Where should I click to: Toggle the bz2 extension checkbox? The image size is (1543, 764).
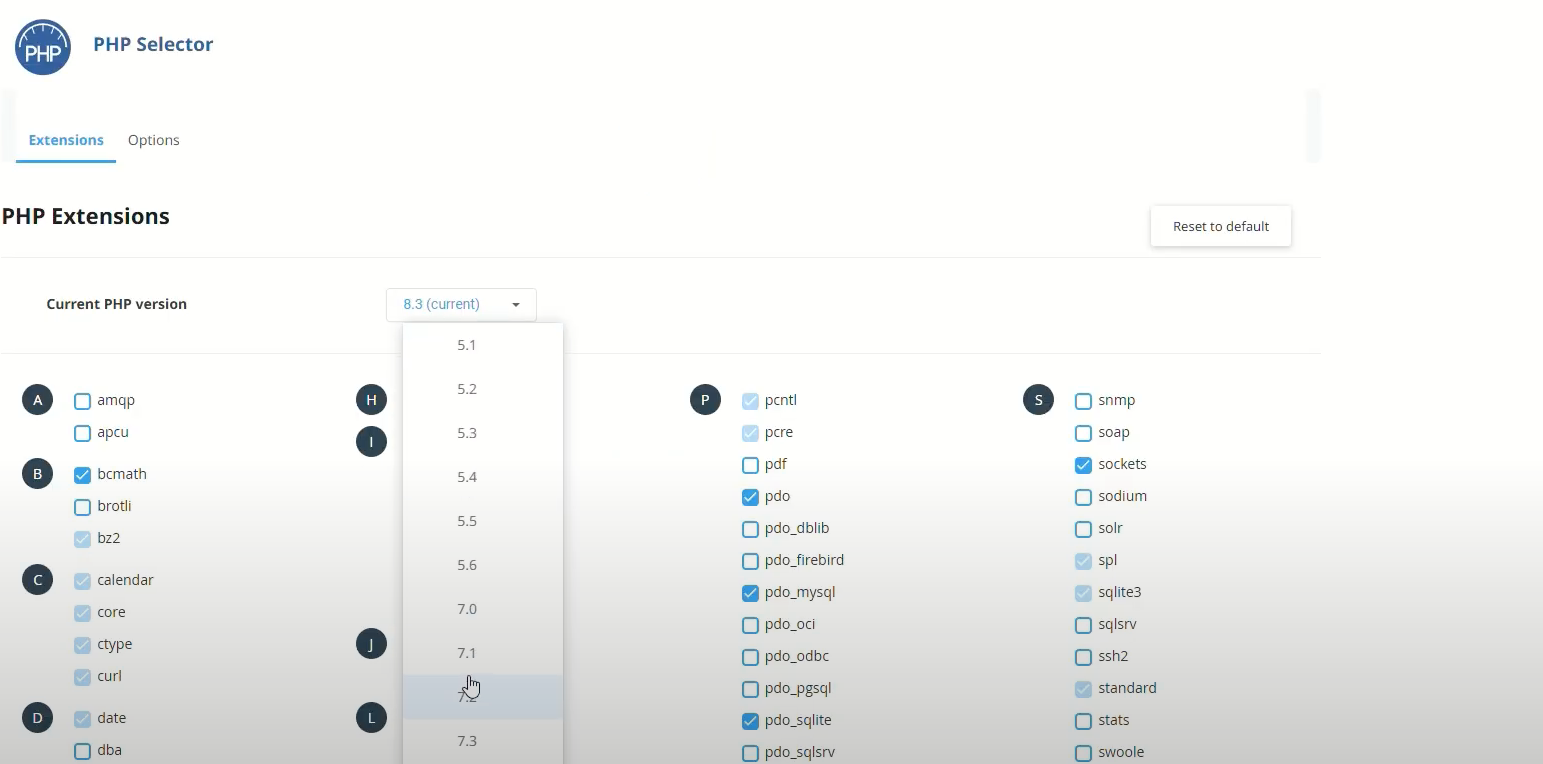[x=83, y=539]
